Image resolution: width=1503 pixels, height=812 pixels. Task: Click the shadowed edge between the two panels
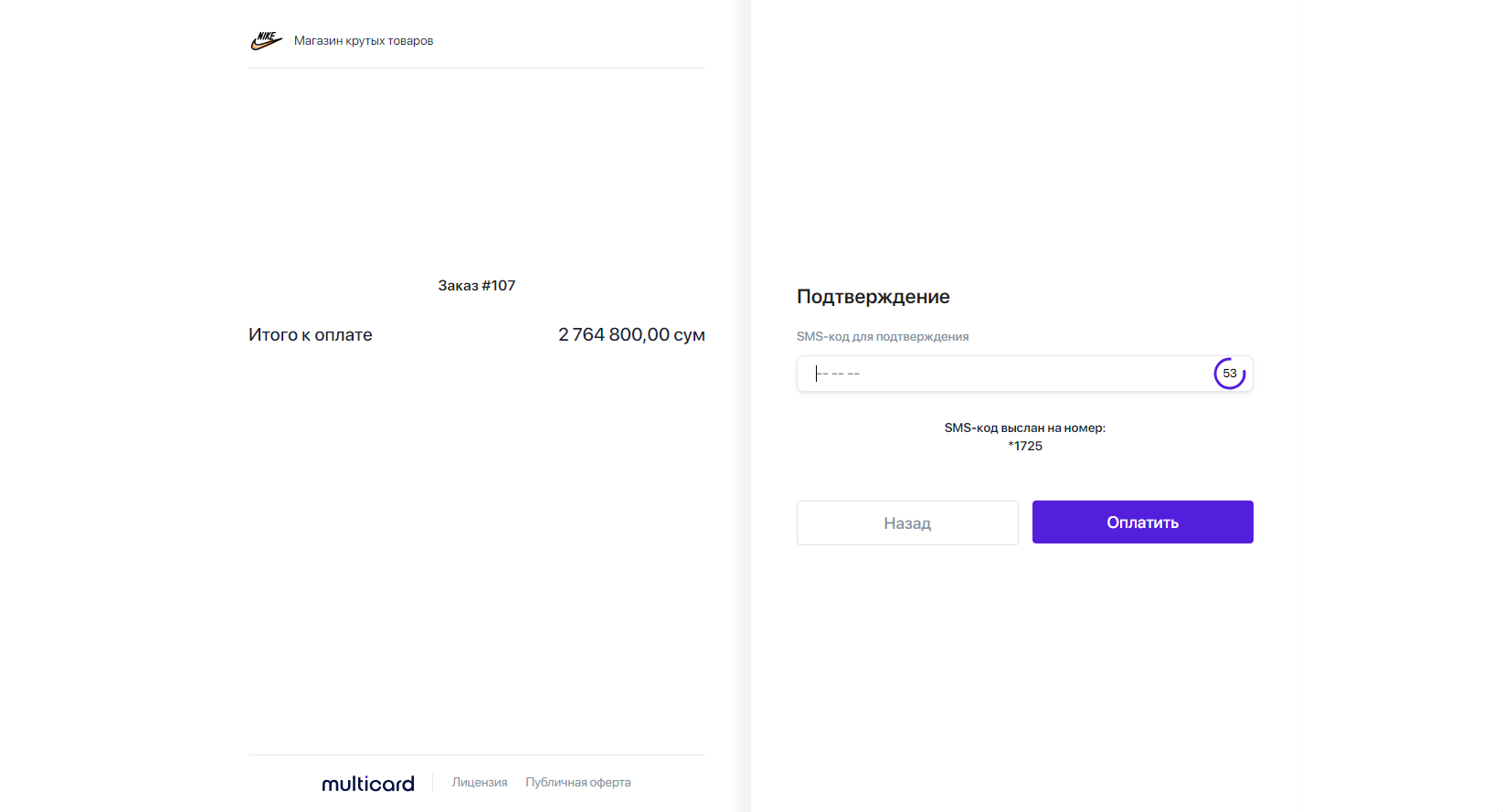click(746, 406)
